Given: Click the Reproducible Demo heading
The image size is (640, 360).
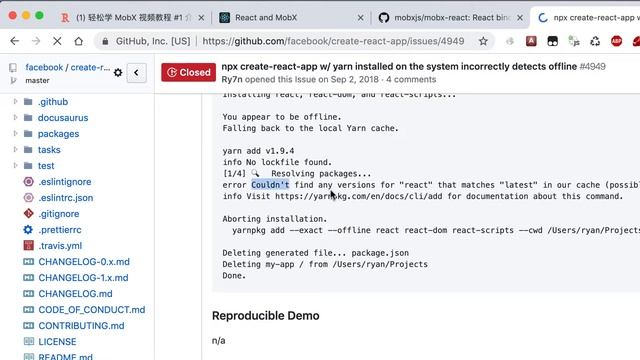Looking at the screenshot, I should [266, 316].
